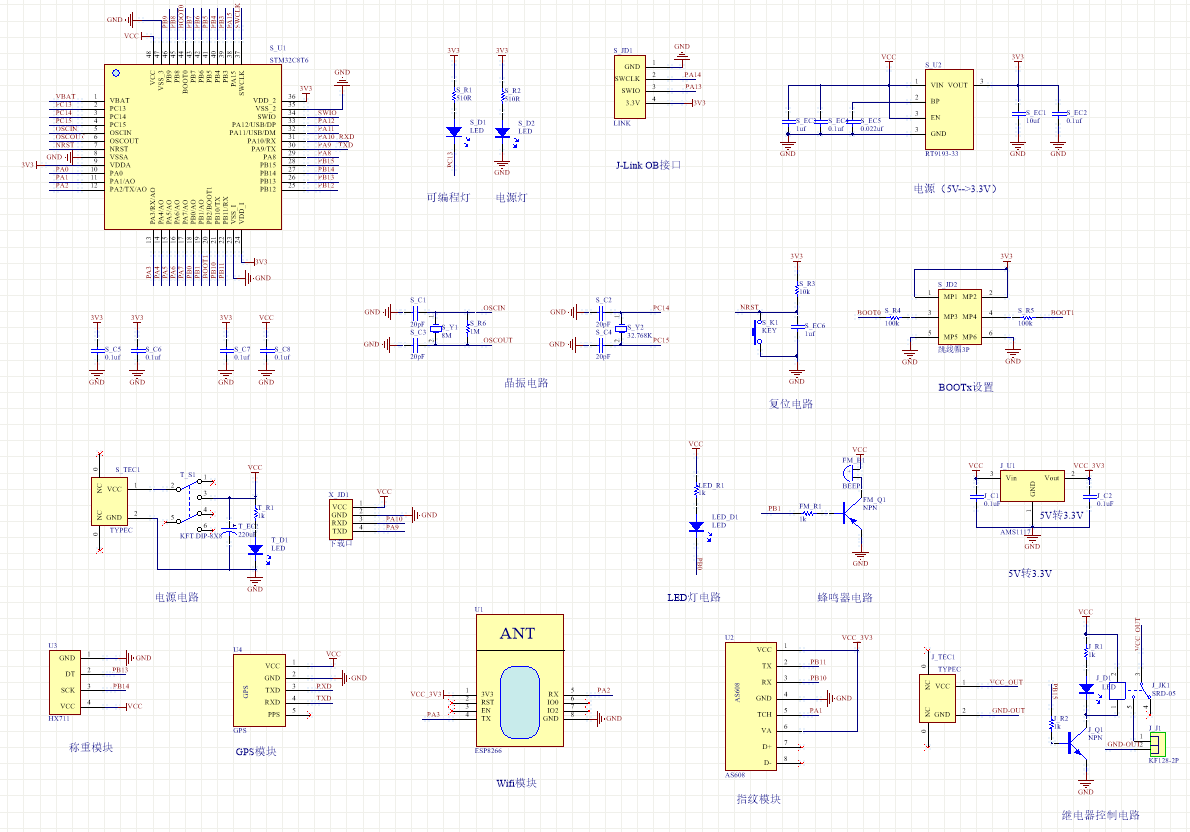Click the 电源（5V-->3.3V）section label
1190x832 pixels.
tap(955, 188)
